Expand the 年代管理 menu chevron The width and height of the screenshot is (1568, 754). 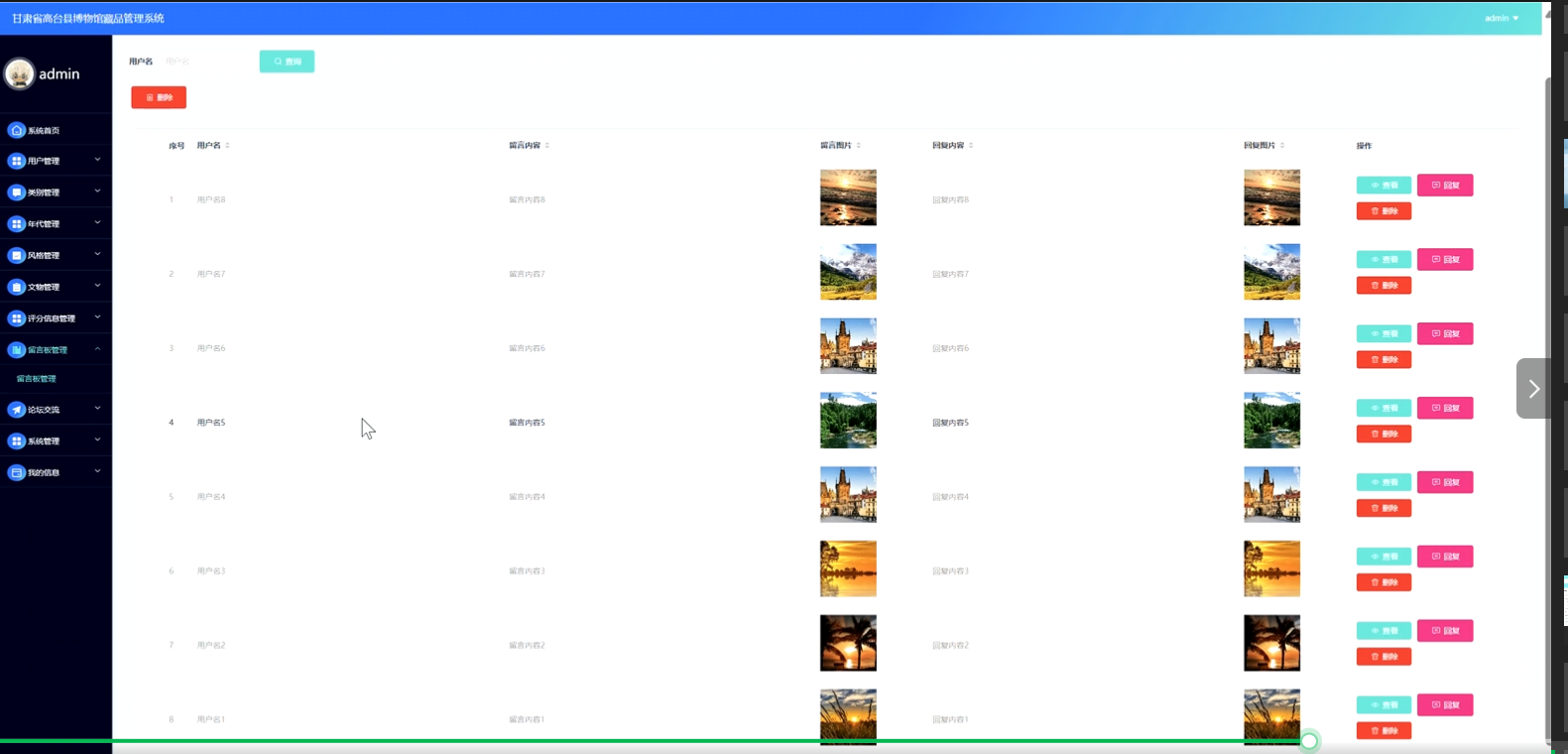click(x=97, y=222)
